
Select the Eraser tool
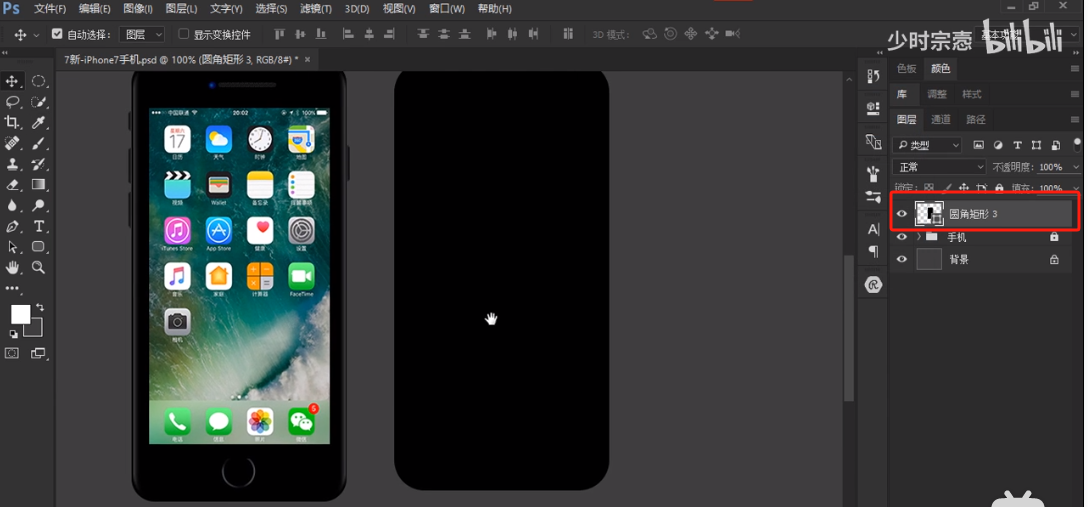point(12,184)
